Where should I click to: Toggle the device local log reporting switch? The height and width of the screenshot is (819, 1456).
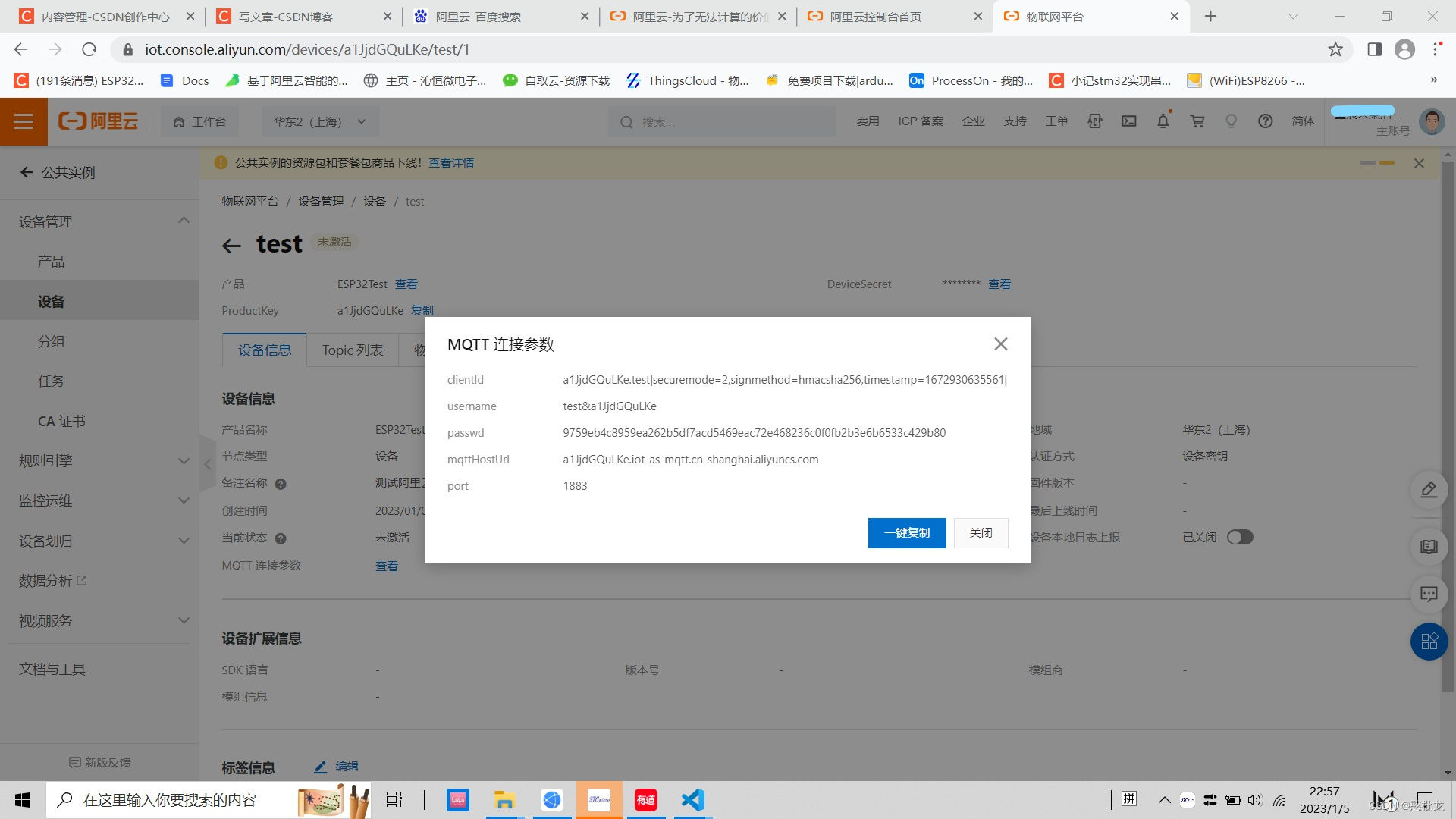coord(1240,537)
